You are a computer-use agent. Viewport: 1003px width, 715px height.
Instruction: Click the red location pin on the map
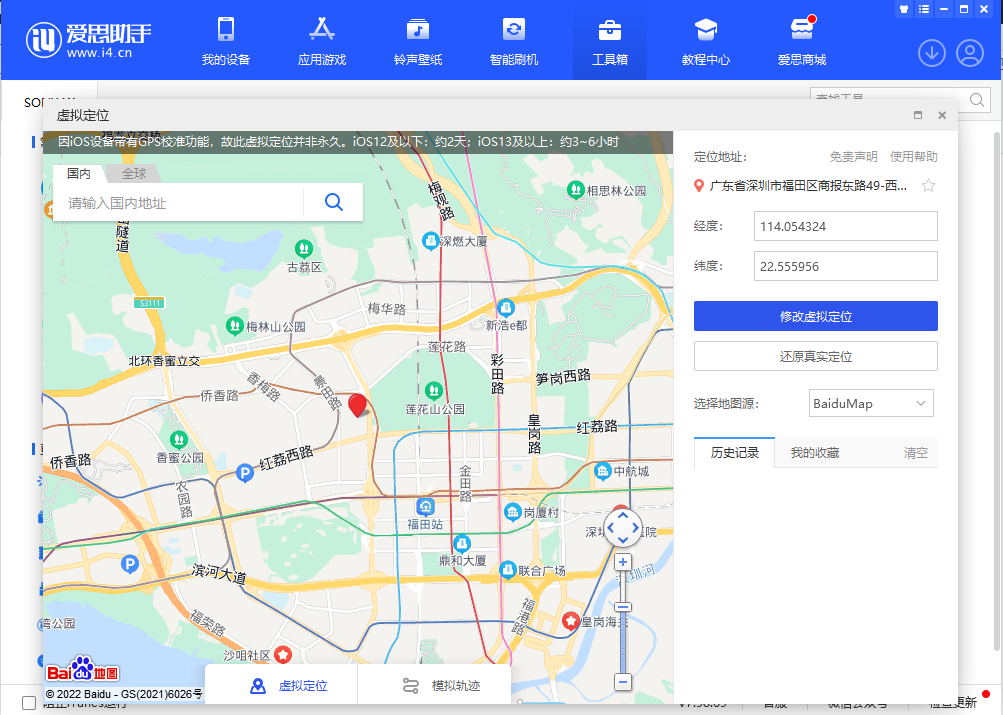[358, 405]
